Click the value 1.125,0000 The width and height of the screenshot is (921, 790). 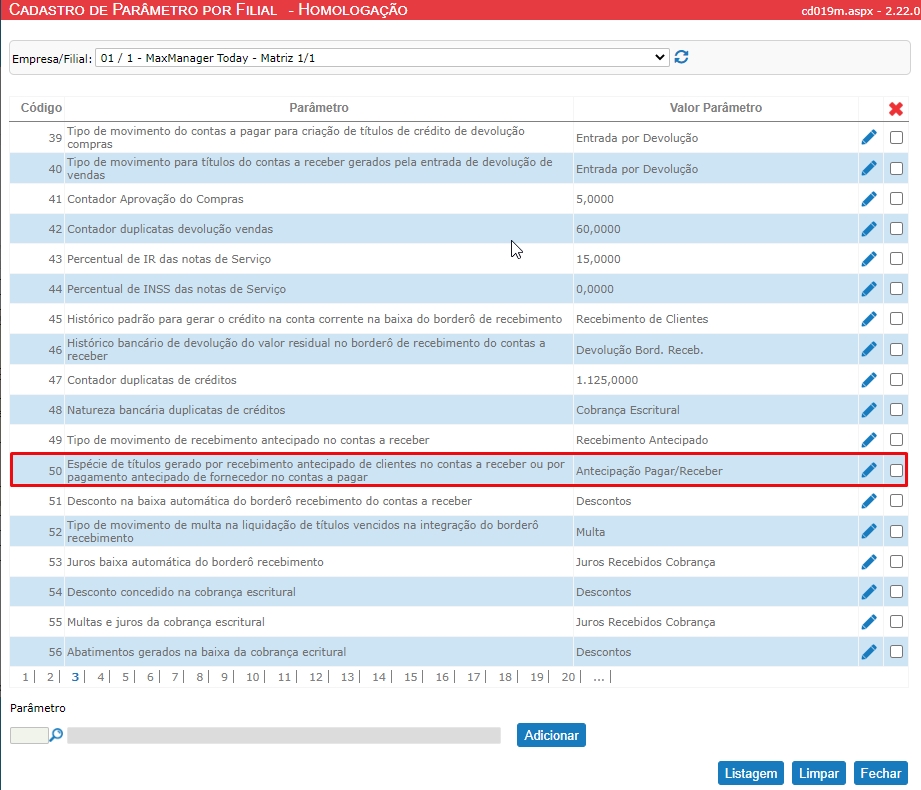[x=607, y=380]
